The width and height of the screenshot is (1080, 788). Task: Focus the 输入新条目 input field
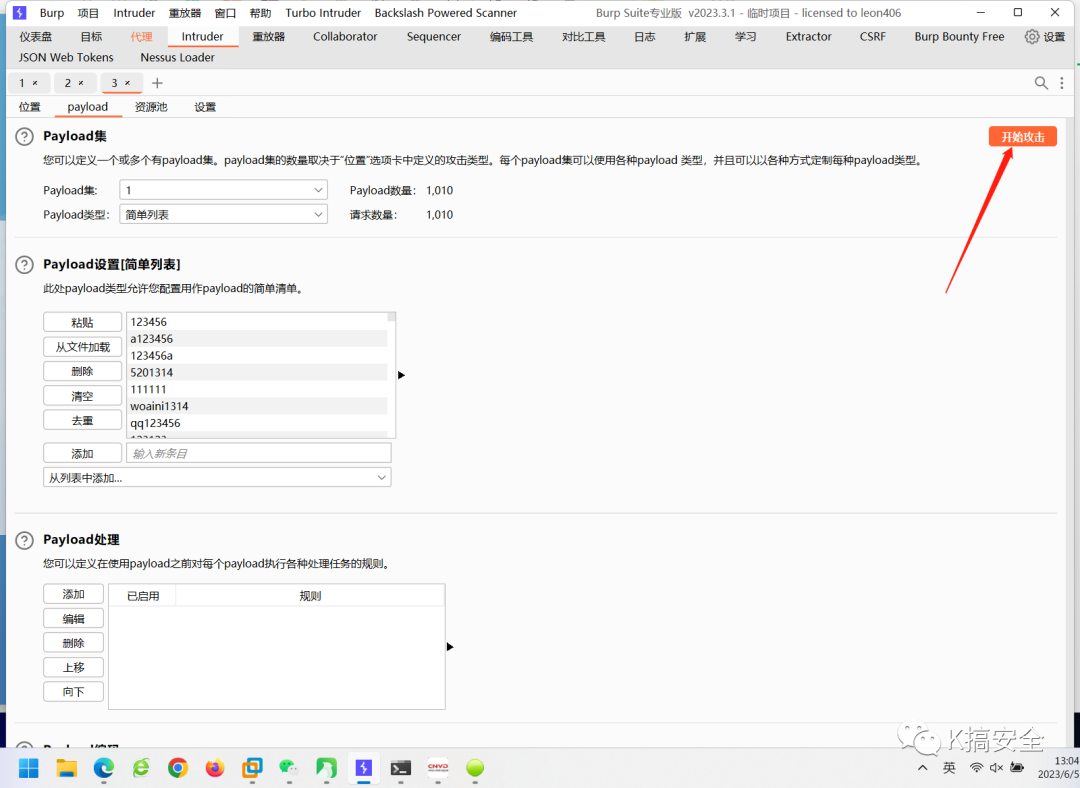pos(259,453)
